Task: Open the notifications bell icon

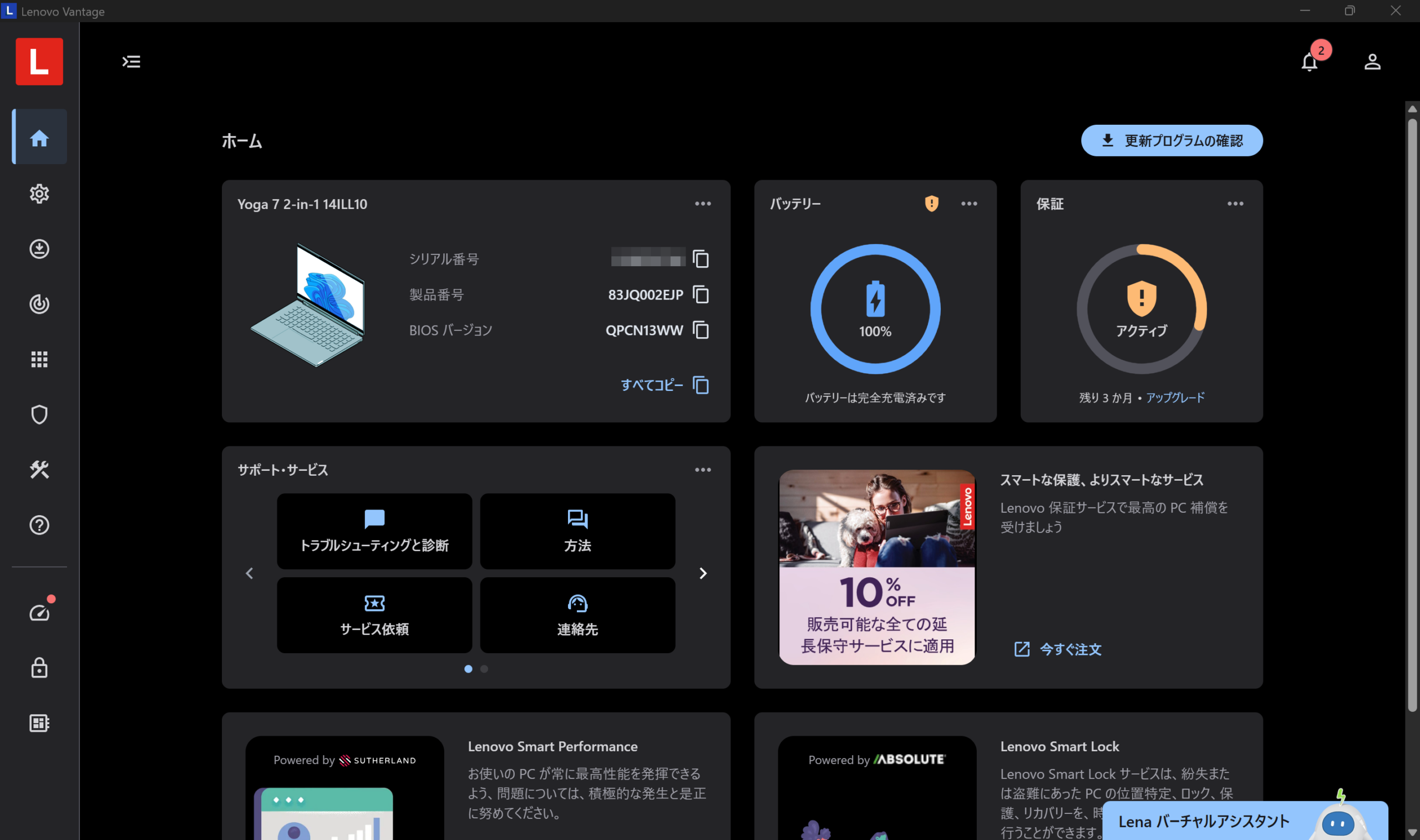Action: [1309, 62]
